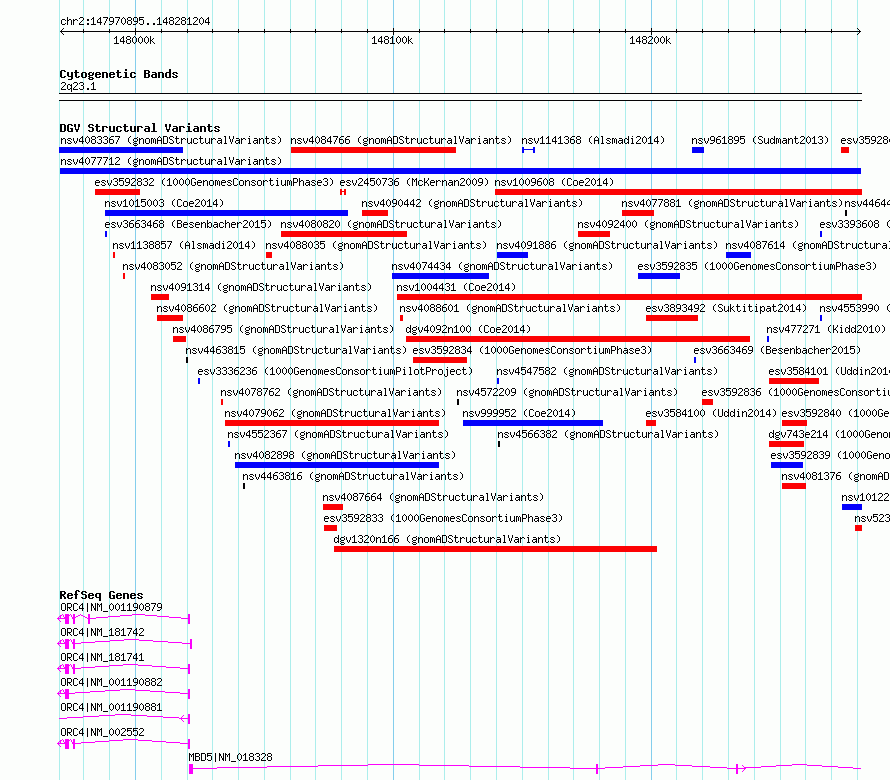Select nsv4090442 variant label

472,203
